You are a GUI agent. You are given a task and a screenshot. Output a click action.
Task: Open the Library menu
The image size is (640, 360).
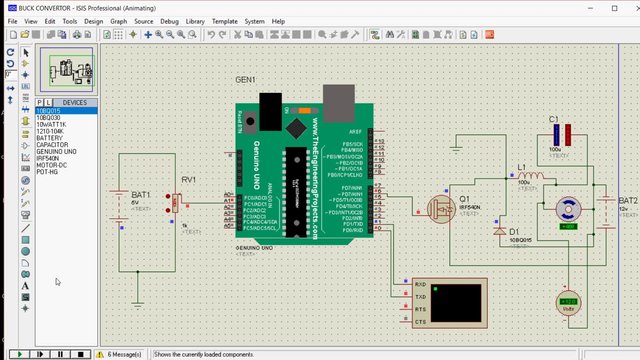(195, 21)
